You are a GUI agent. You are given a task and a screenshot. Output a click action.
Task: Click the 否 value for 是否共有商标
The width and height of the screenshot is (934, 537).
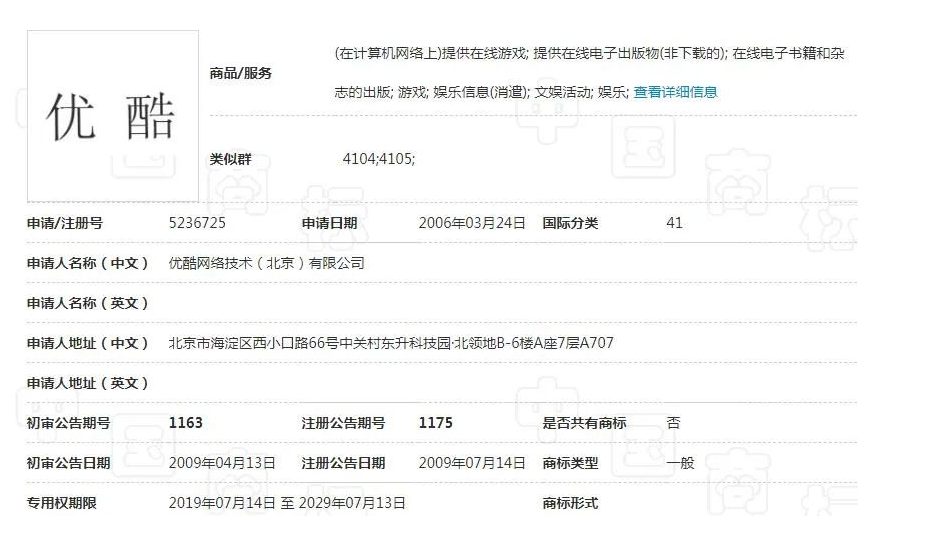tap(673, 423)
